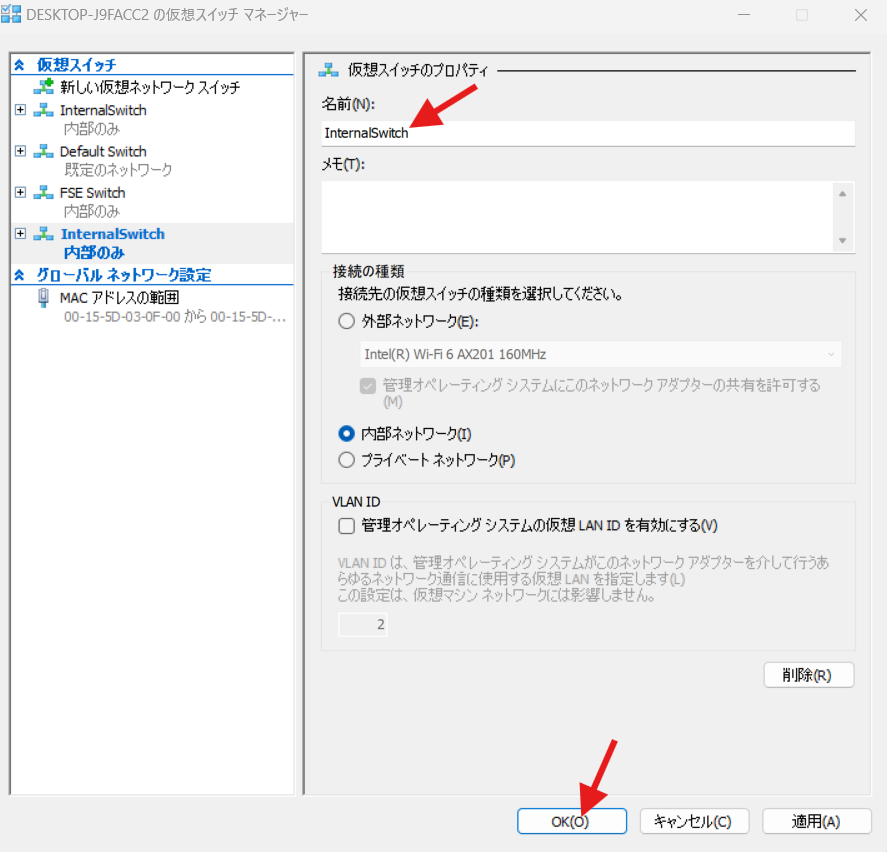
Task: Click the virtual switch properties header icon
Action: tap(328, 71)
